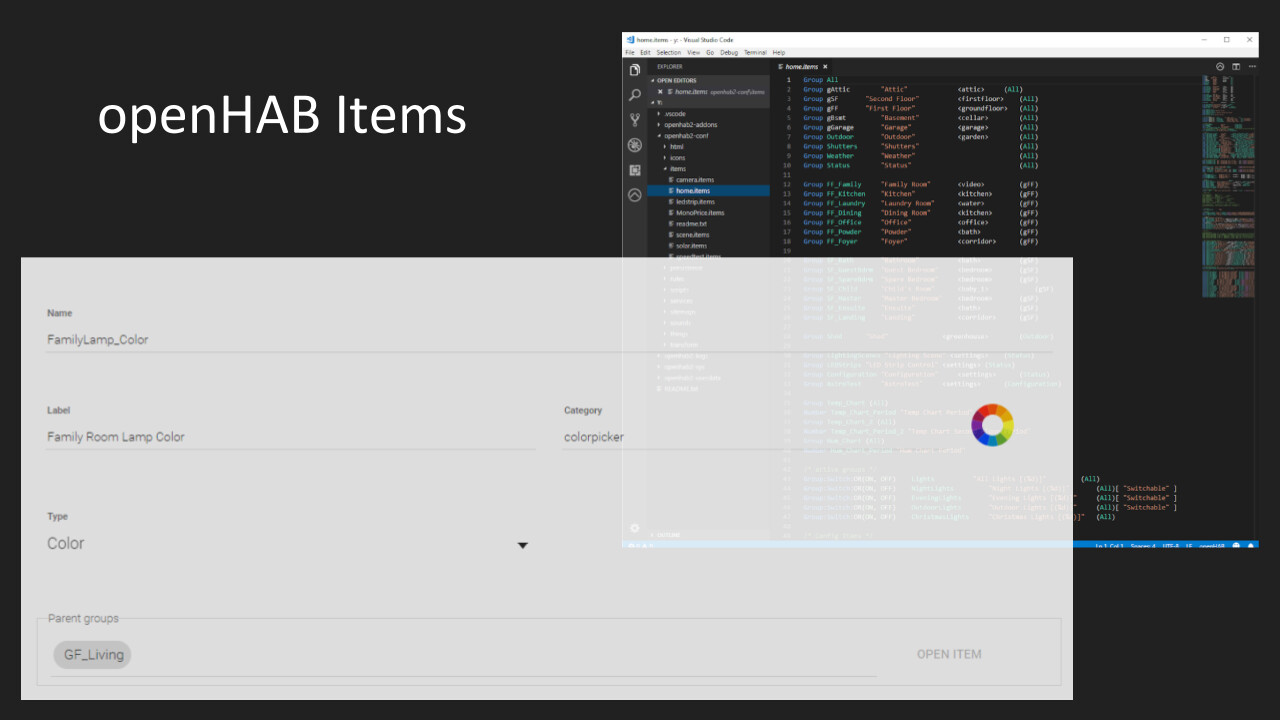Open MonoPrice.items in the explorer
1280x720 pixels.
[710, 212]
